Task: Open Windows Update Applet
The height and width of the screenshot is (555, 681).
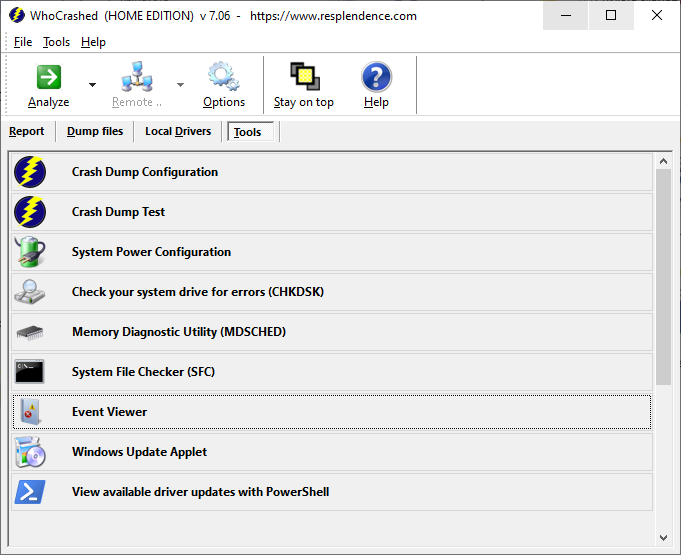Action: coord(332,452)
